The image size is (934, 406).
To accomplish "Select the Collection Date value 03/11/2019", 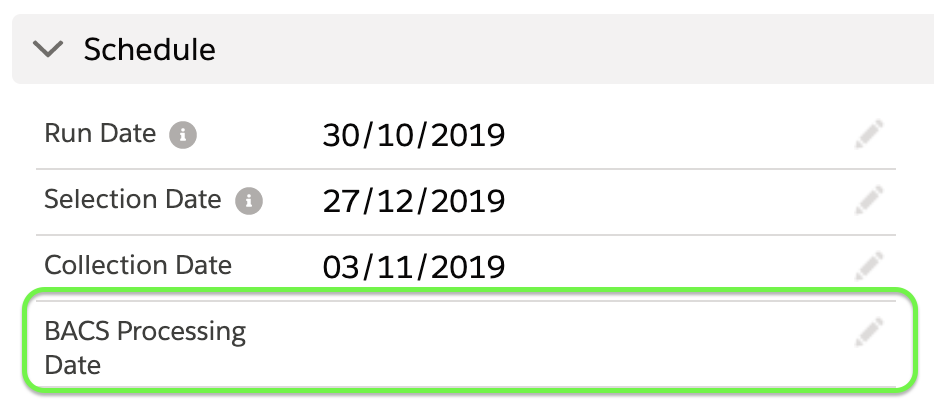I will (x=414, y=267).
